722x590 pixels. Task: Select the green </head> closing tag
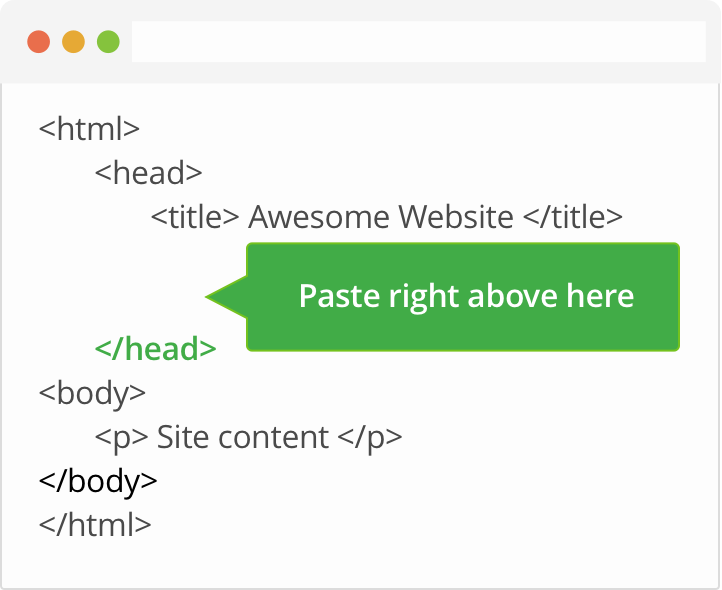coord(156,349)
